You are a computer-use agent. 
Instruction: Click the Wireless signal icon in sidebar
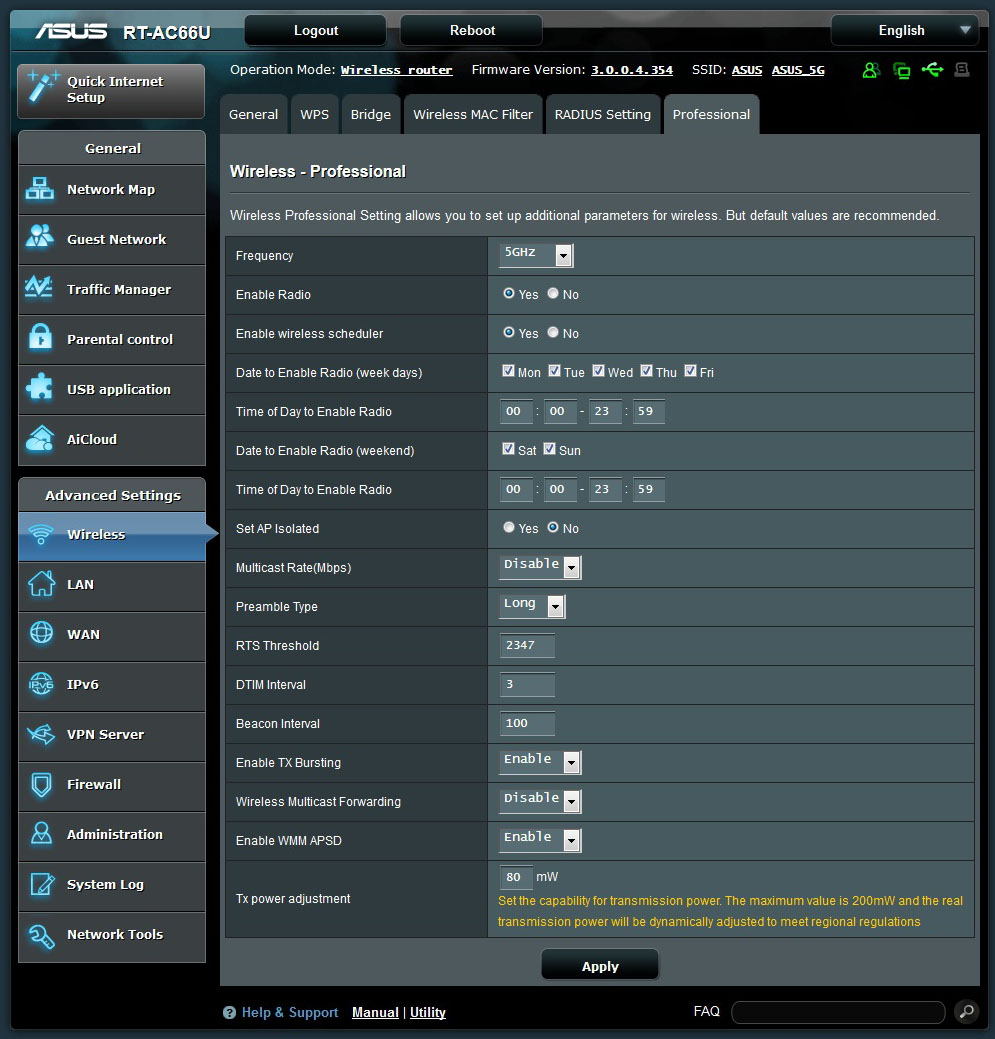(41, 534)
